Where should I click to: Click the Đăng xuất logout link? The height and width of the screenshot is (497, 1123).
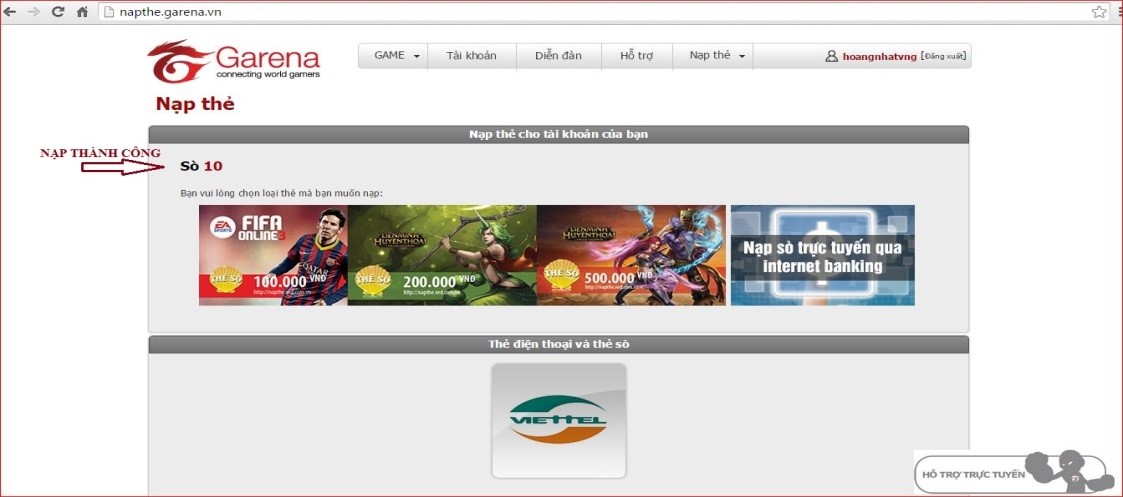coord(943,56)
